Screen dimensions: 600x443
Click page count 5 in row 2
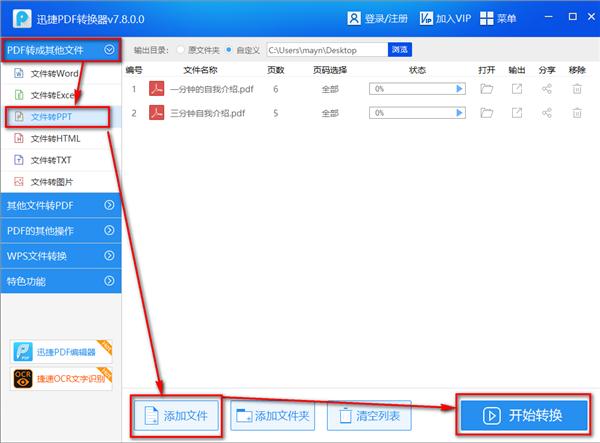coord(276,113)
